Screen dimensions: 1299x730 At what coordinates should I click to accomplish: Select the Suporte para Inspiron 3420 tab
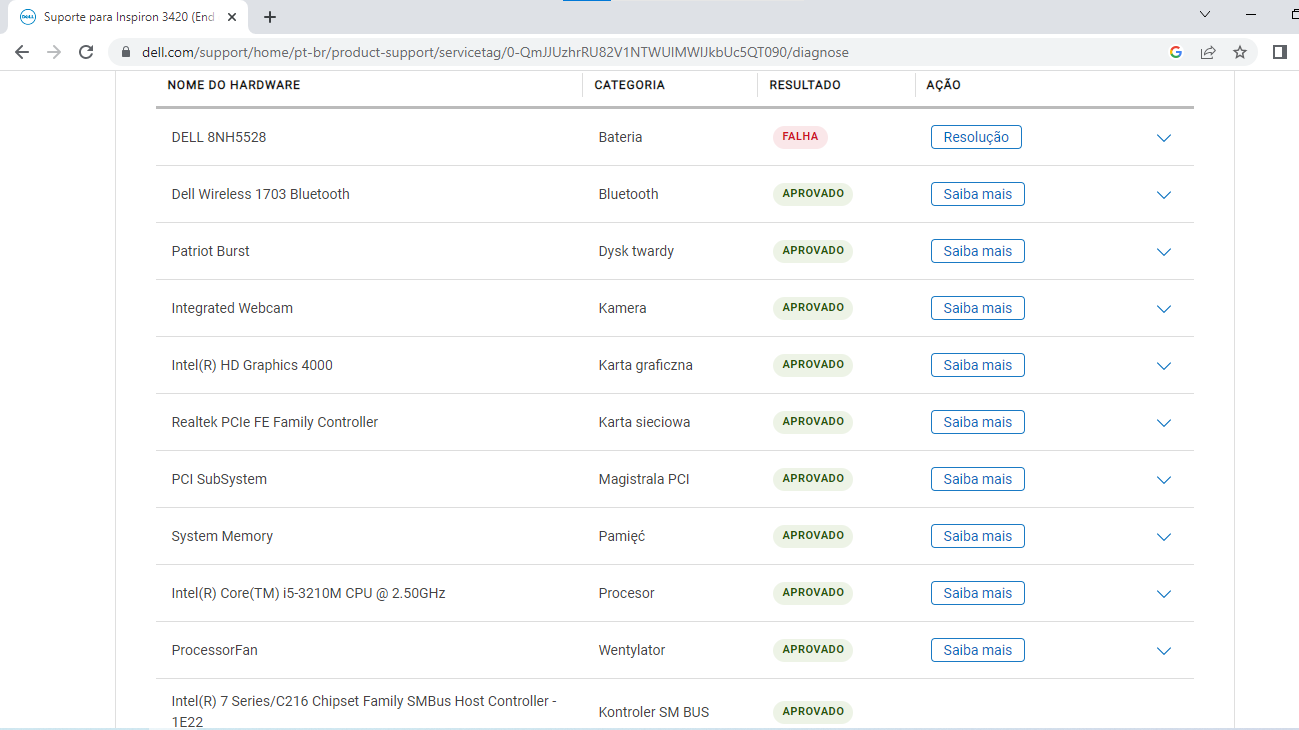pyautogui.click(x=128, y=17)
